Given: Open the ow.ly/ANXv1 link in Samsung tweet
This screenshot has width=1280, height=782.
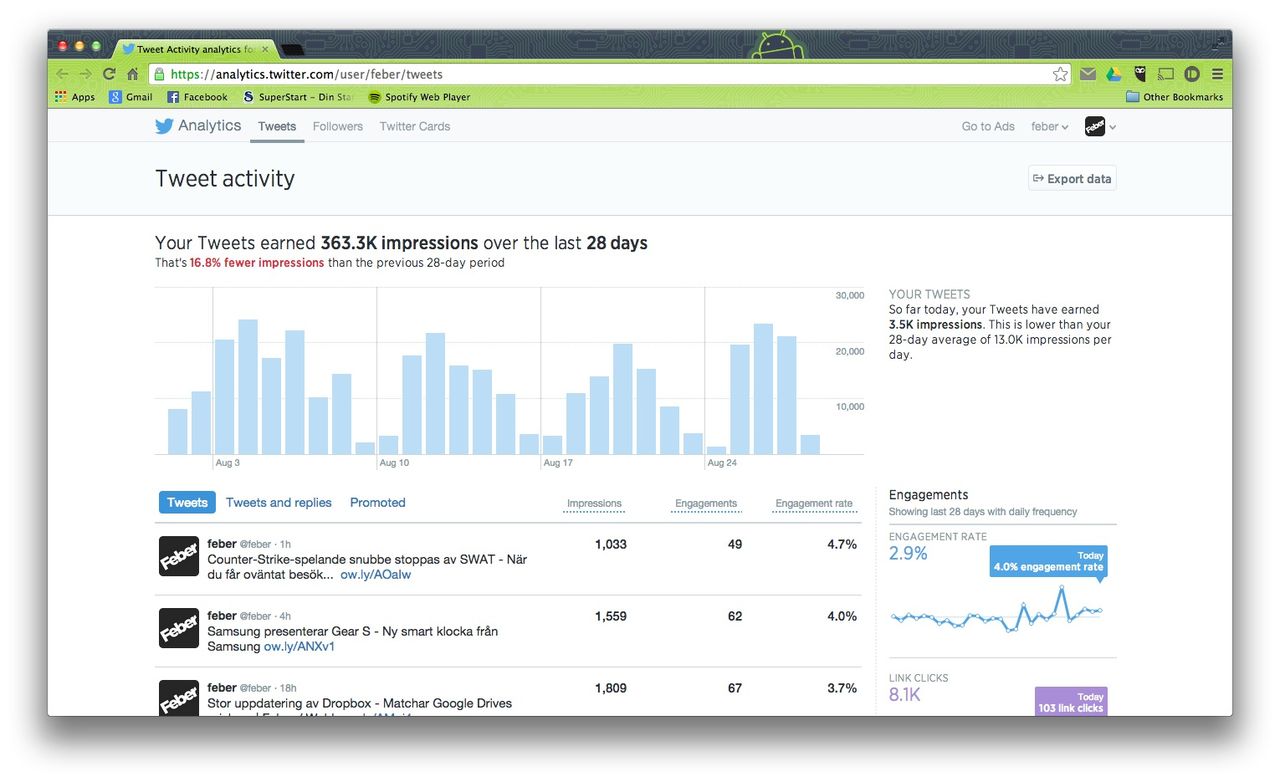Looking at the screenshot, I should coord(299,647).
